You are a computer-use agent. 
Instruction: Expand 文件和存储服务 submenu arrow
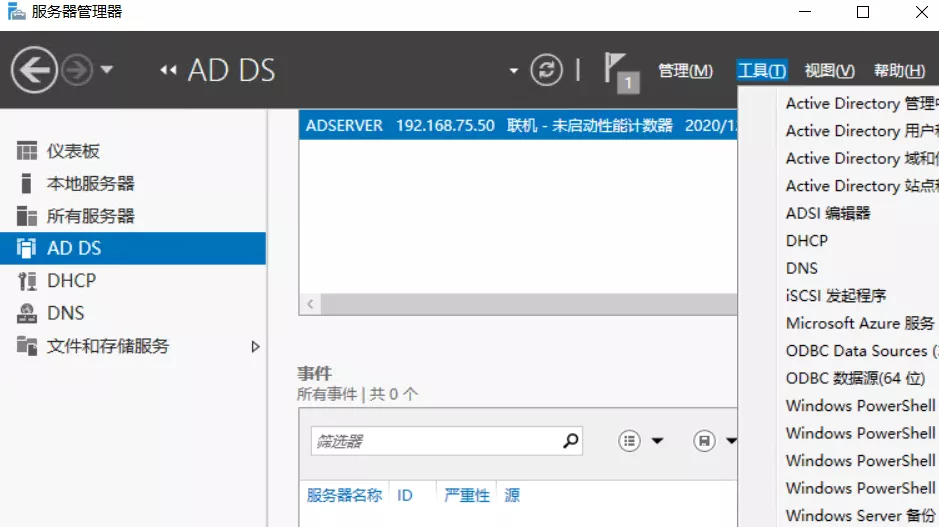(x=255, y=347)
